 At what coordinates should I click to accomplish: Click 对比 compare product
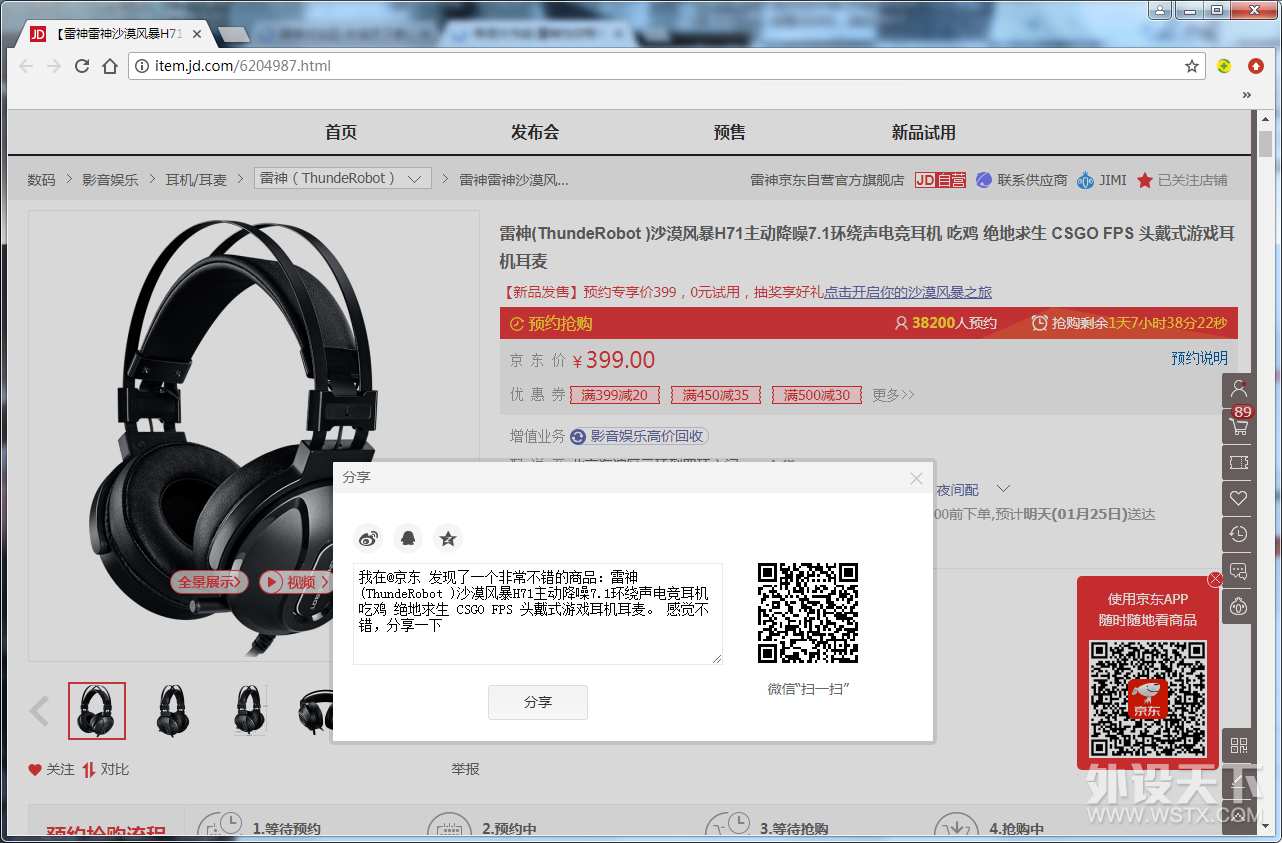106,769
